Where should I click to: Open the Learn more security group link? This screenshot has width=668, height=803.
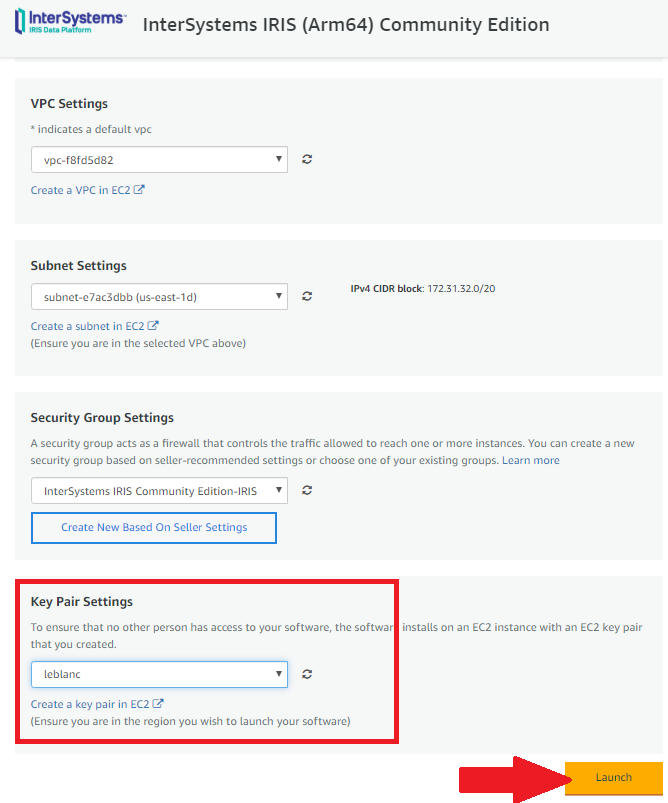click(x=531, y=460)
